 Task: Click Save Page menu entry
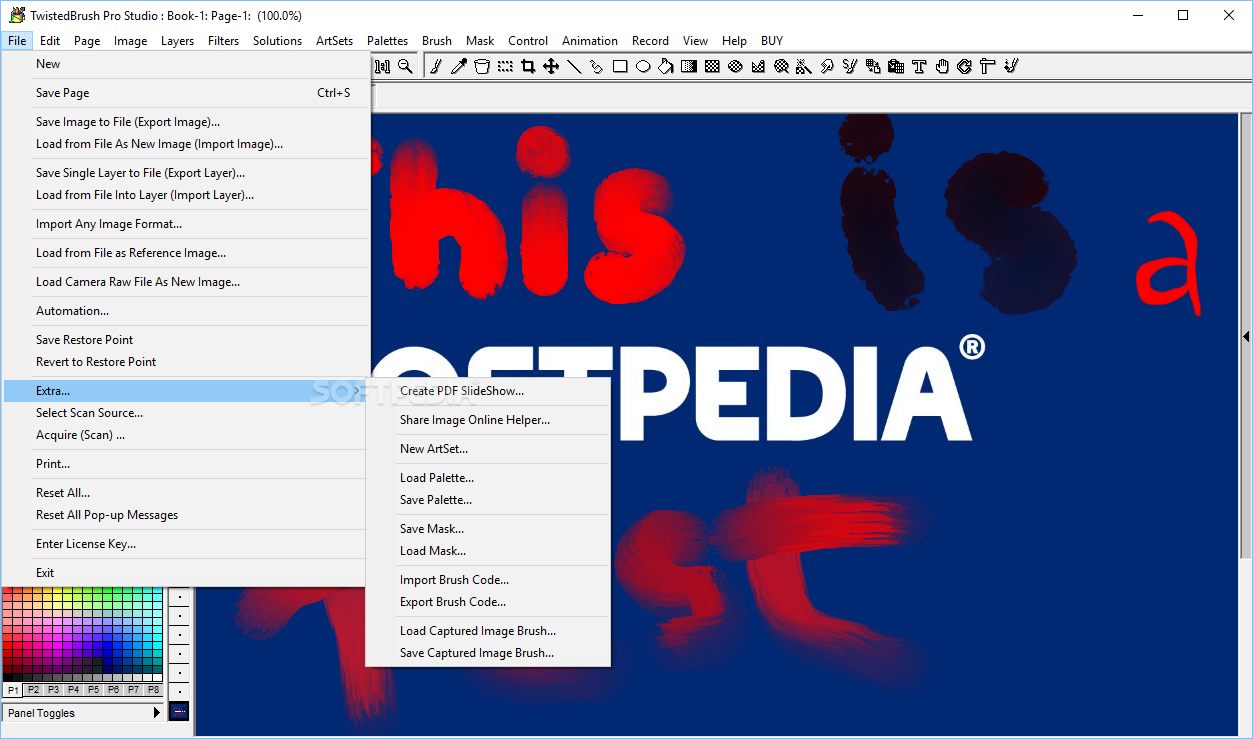click(x=187, y=93)
